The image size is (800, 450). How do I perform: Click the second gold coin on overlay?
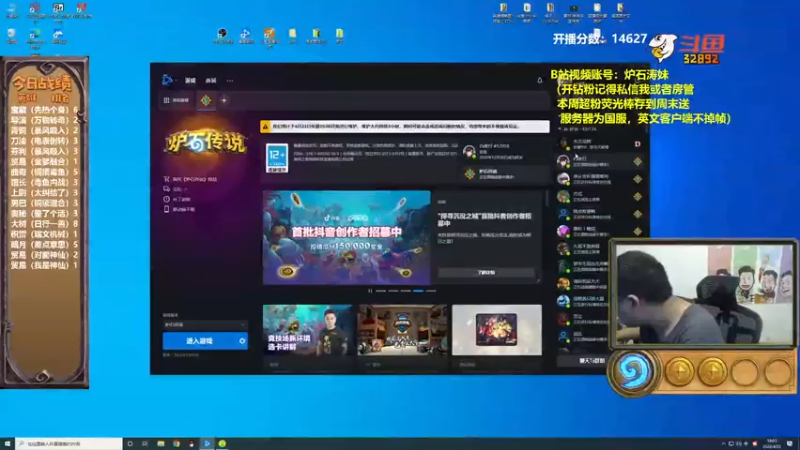tap(712, 371)
